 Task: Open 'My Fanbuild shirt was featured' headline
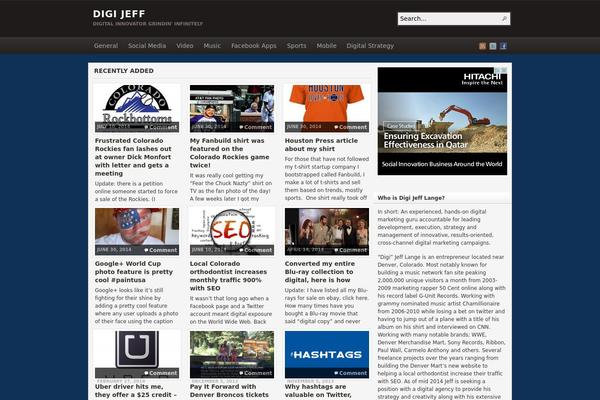point(230,153)
